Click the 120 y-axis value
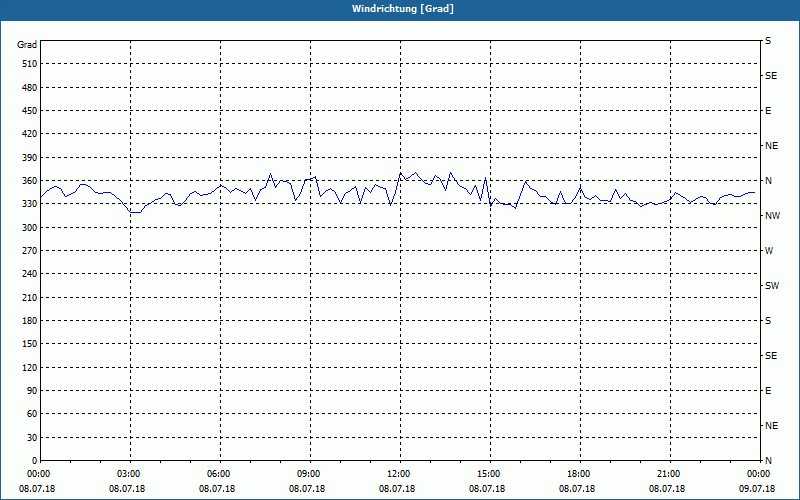The height and width of the screenshot is (500, 800). 30,367
